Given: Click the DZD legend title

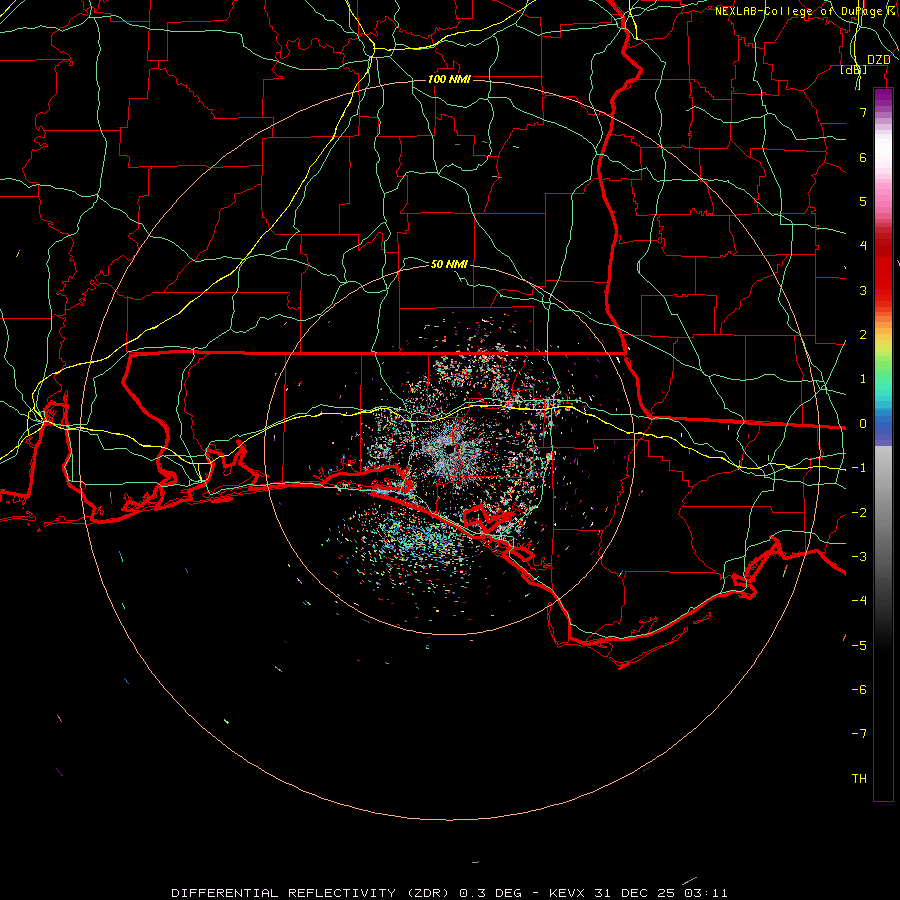Looking at the screenshot, I should click(878, 60).
